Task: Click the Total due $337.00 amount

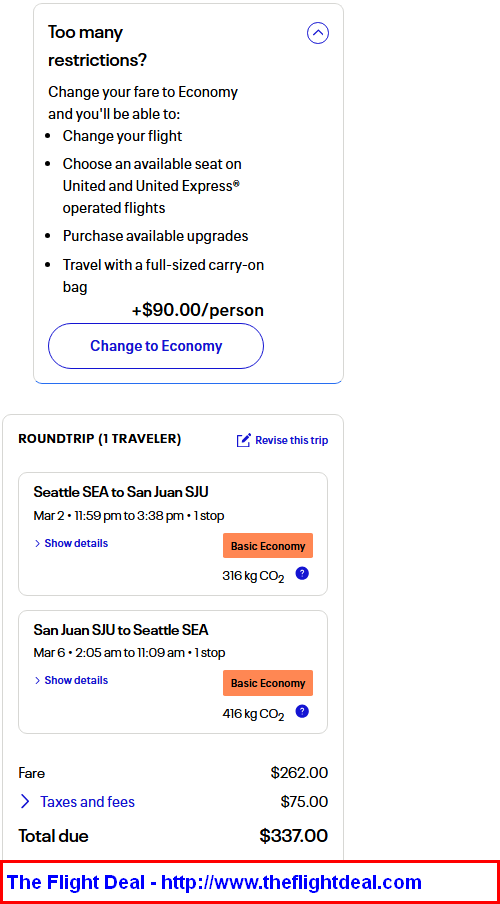Action: pos(294,835)
